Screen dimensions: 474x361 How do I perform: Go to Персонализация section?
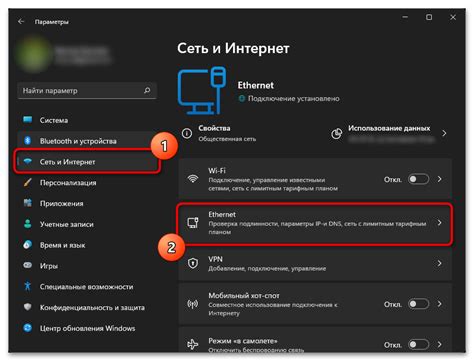87,182
